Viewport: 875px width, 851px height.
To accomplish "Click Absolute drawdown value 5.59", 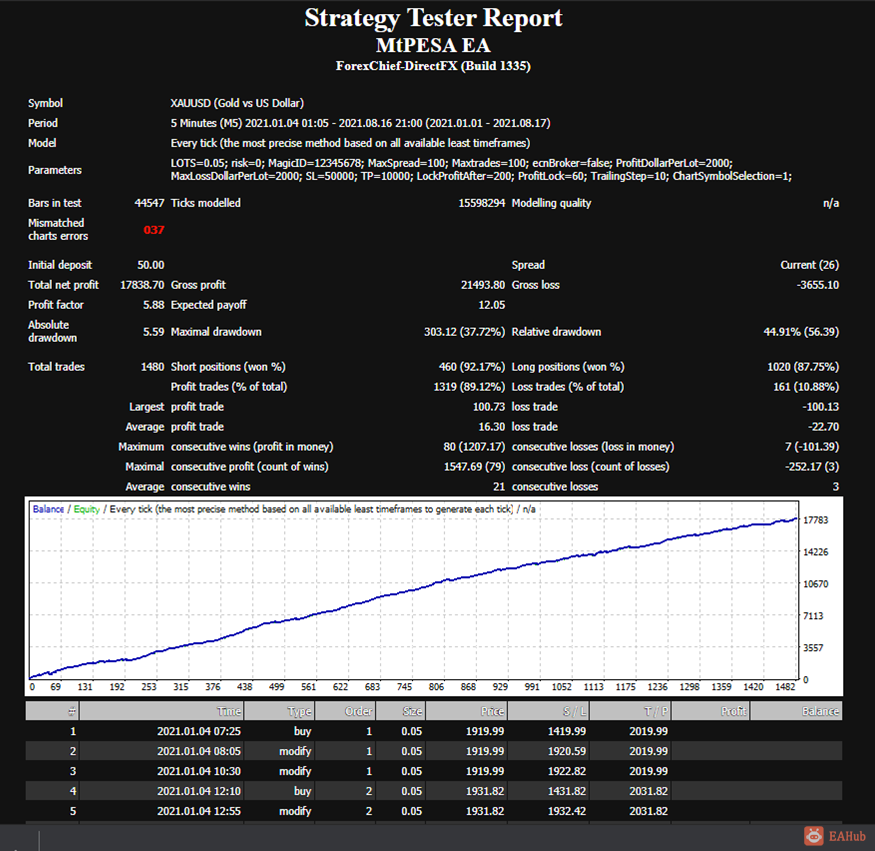I will [x=153, y=332].
